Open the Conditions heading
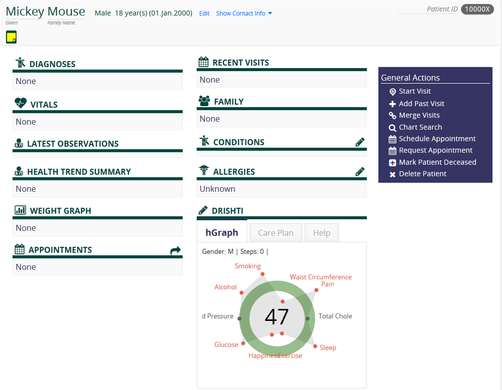Viewport: 502px width, 390px height. tap(239, 142)
